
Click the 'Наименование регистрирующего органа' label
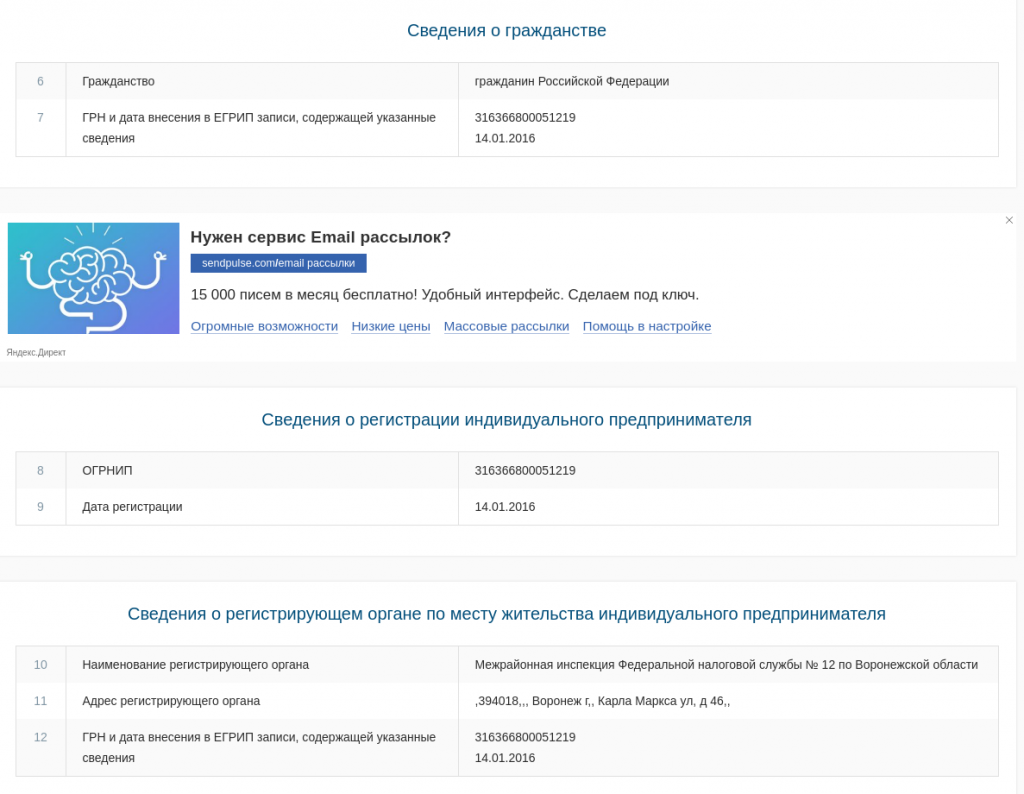pos(195,664)
